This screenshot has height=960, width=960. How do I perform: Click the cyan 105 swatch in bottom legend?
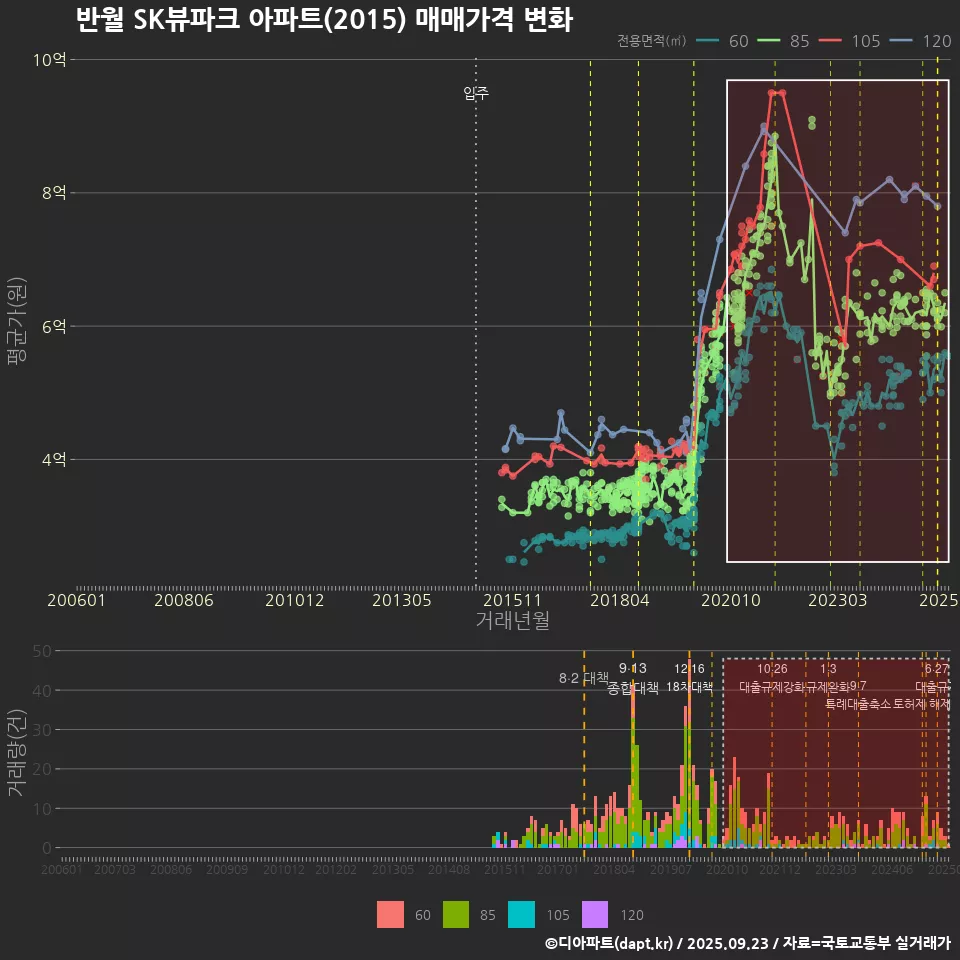coord(521,914)
